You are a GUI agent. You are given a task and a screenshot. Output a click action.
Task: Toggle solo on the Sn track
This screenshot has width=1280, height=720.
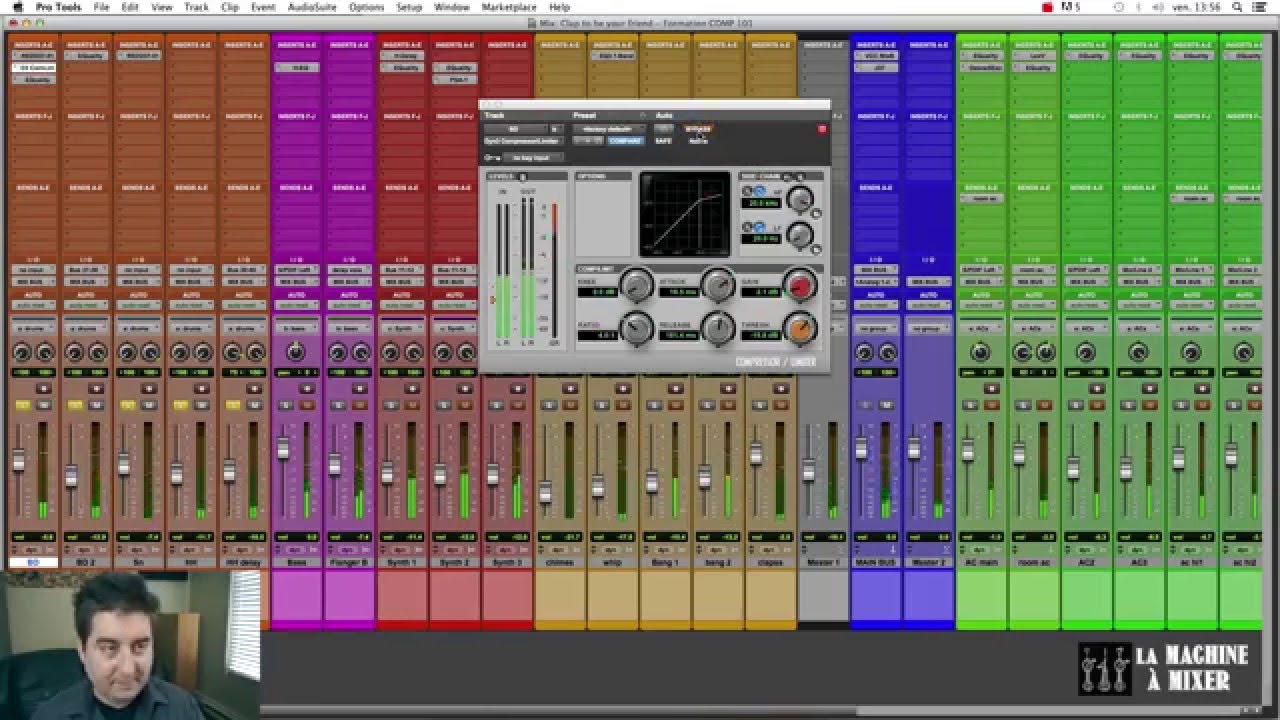128,405
